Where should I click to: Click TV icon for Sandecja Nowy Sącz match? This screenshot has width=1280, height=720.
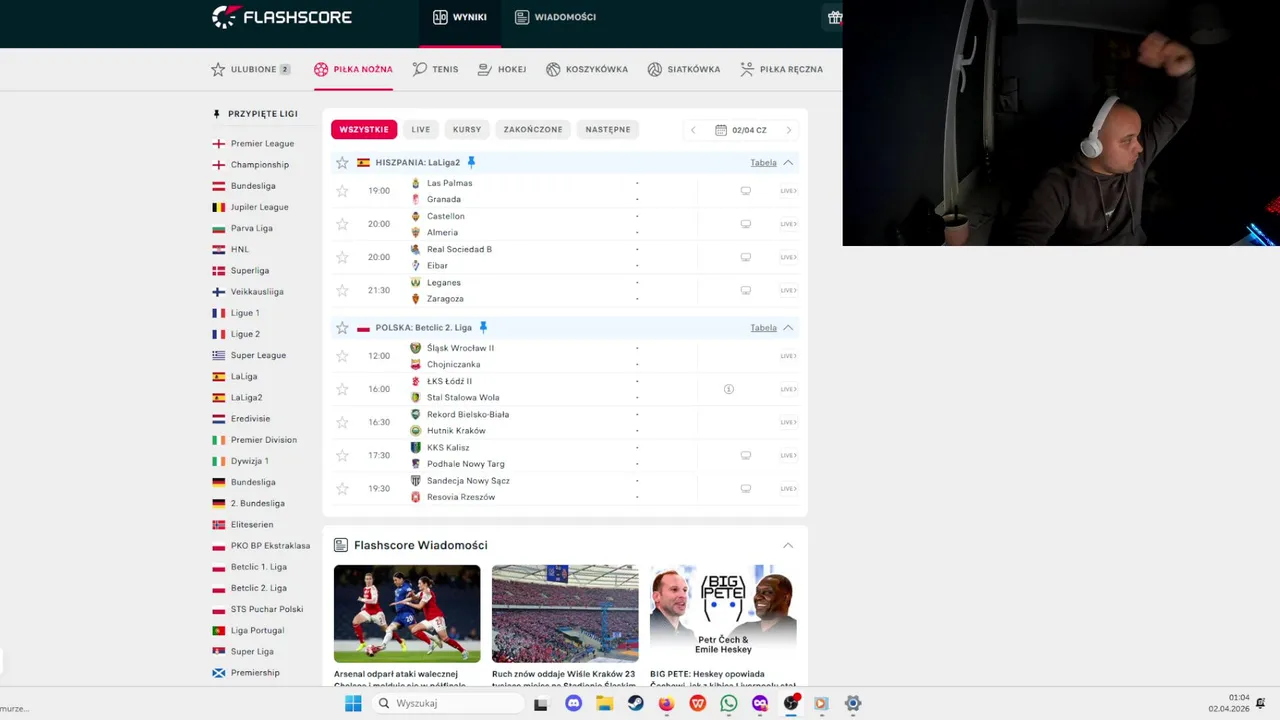click(x=745, y=489)
